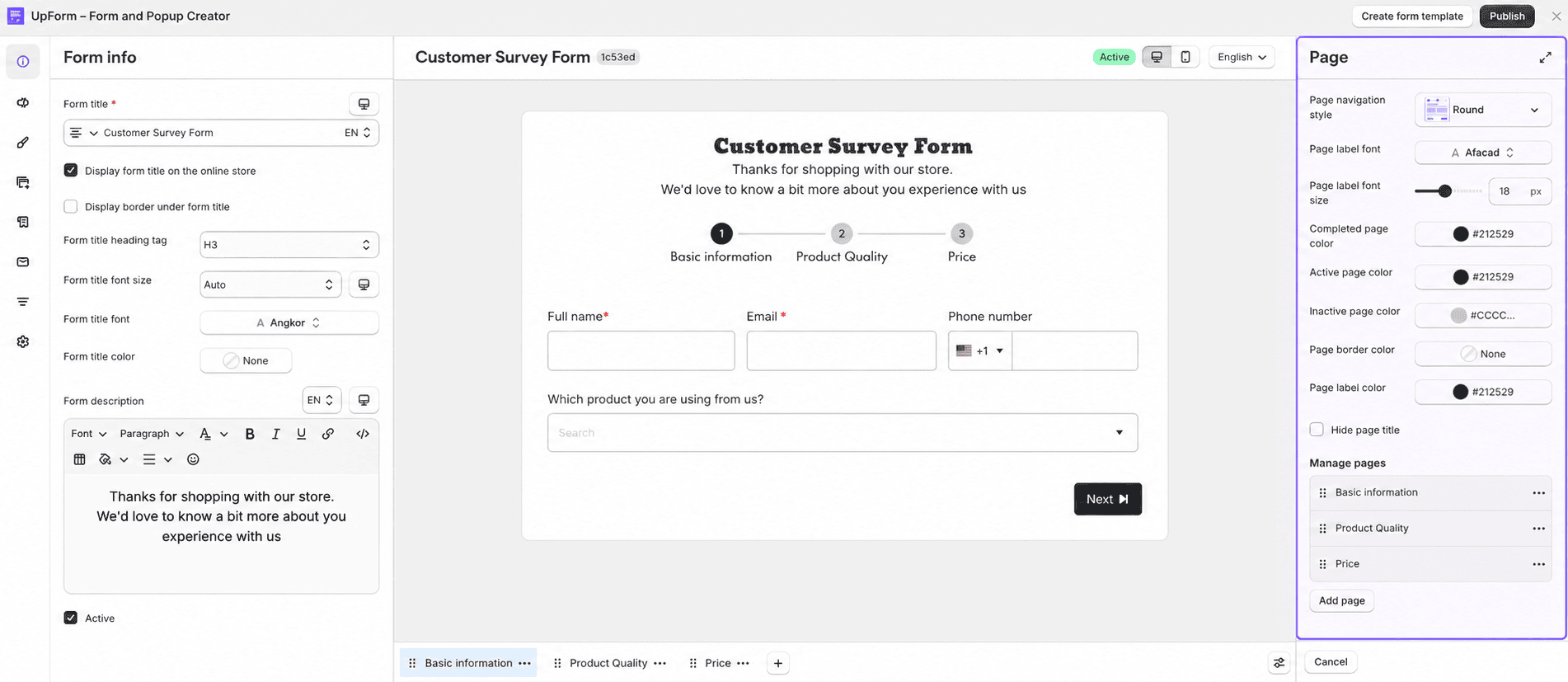Expand the Page panel
The width and height of the screenshot is (1568, 682).
click(x=1545, y=57)
